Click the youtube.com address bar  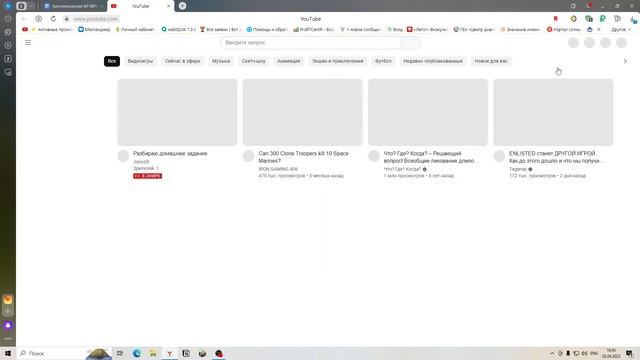(96, 19)
